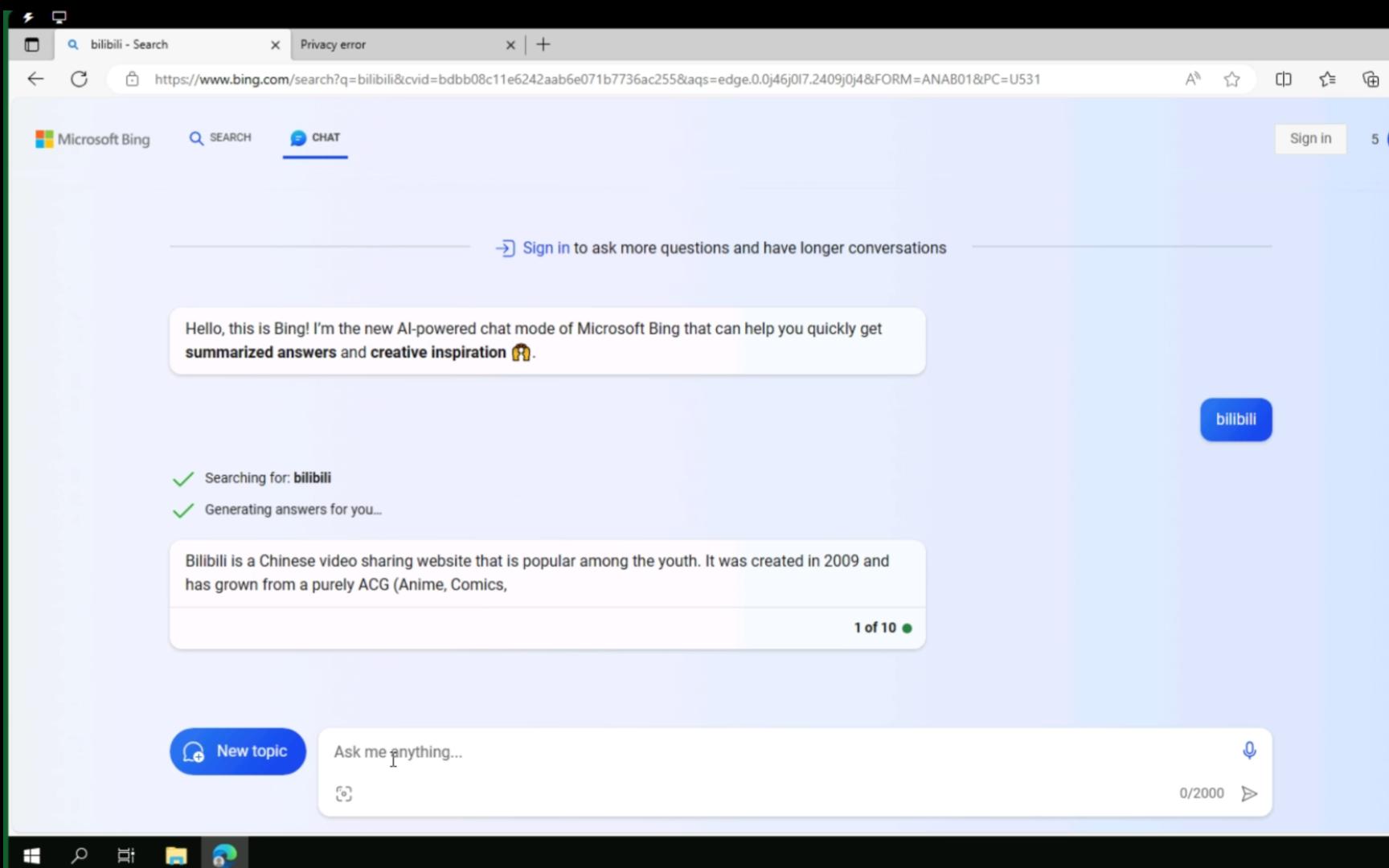Start a New topic

tap(238, 751)
